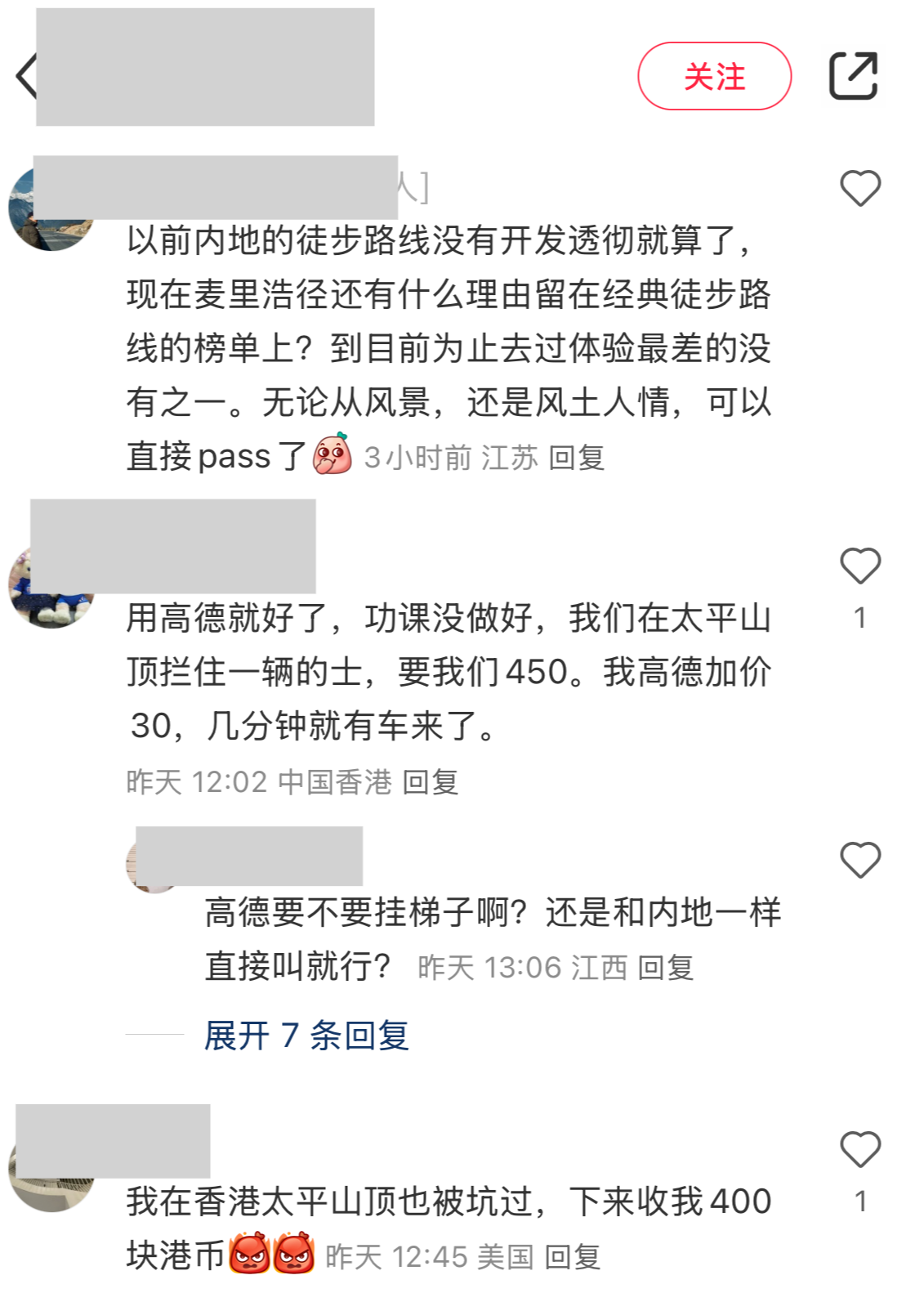The height and width of the screenshot is (1311, 924).
Task: Like the comment about 麦里浩径 hiking route
Action: (x=860, y=188)
